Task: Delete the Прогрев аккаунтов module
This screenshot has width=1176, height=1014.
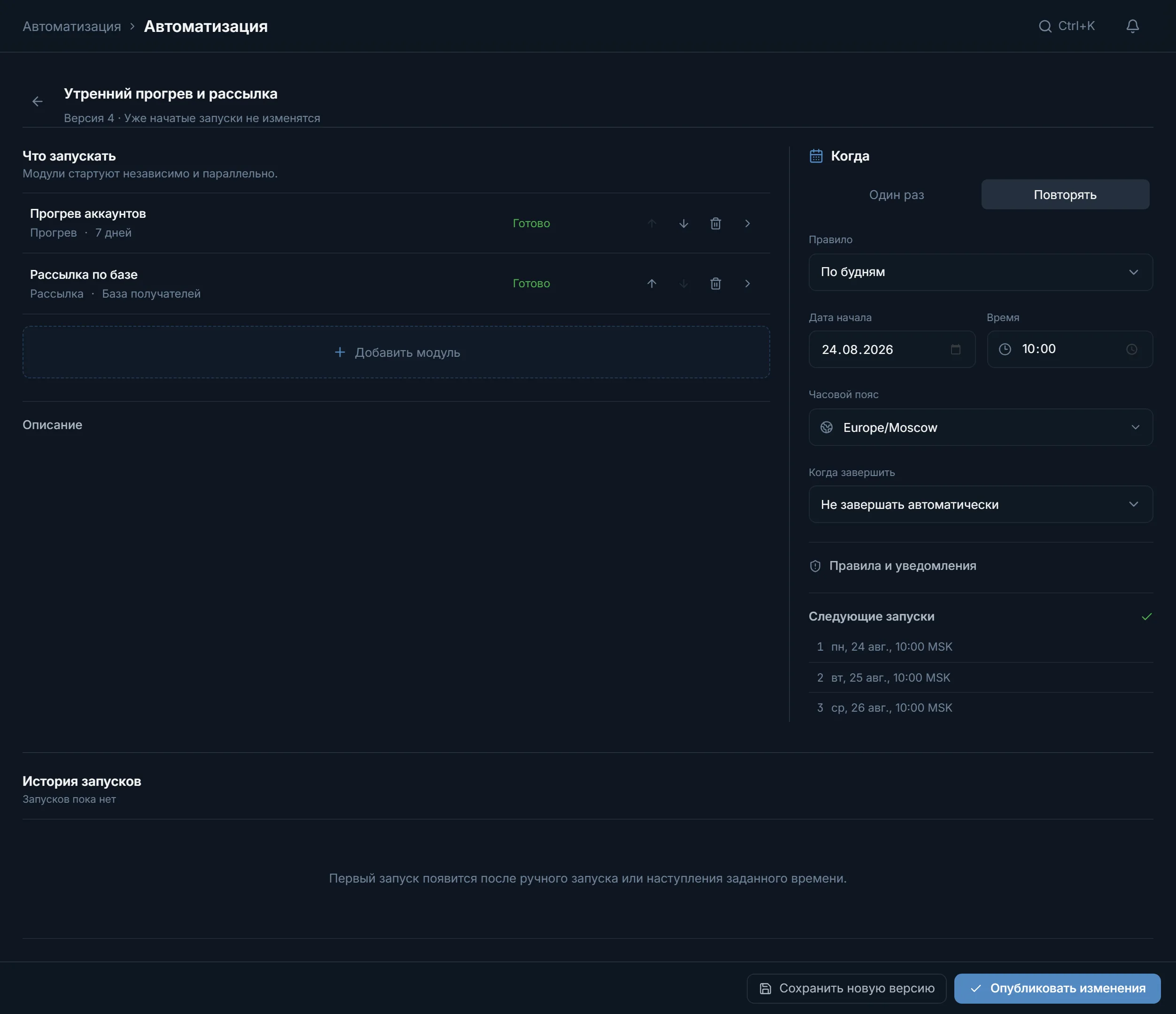Action: tap(715, 223)
